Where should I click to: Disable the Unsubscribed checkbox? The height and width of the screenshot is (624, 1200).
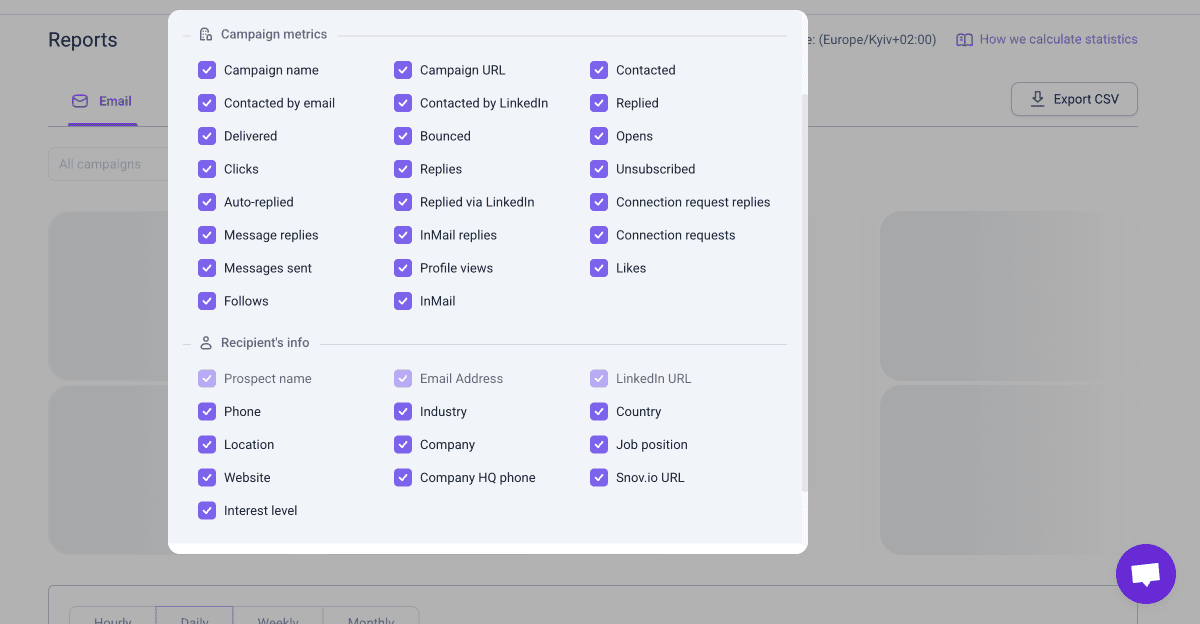[599, 169]
